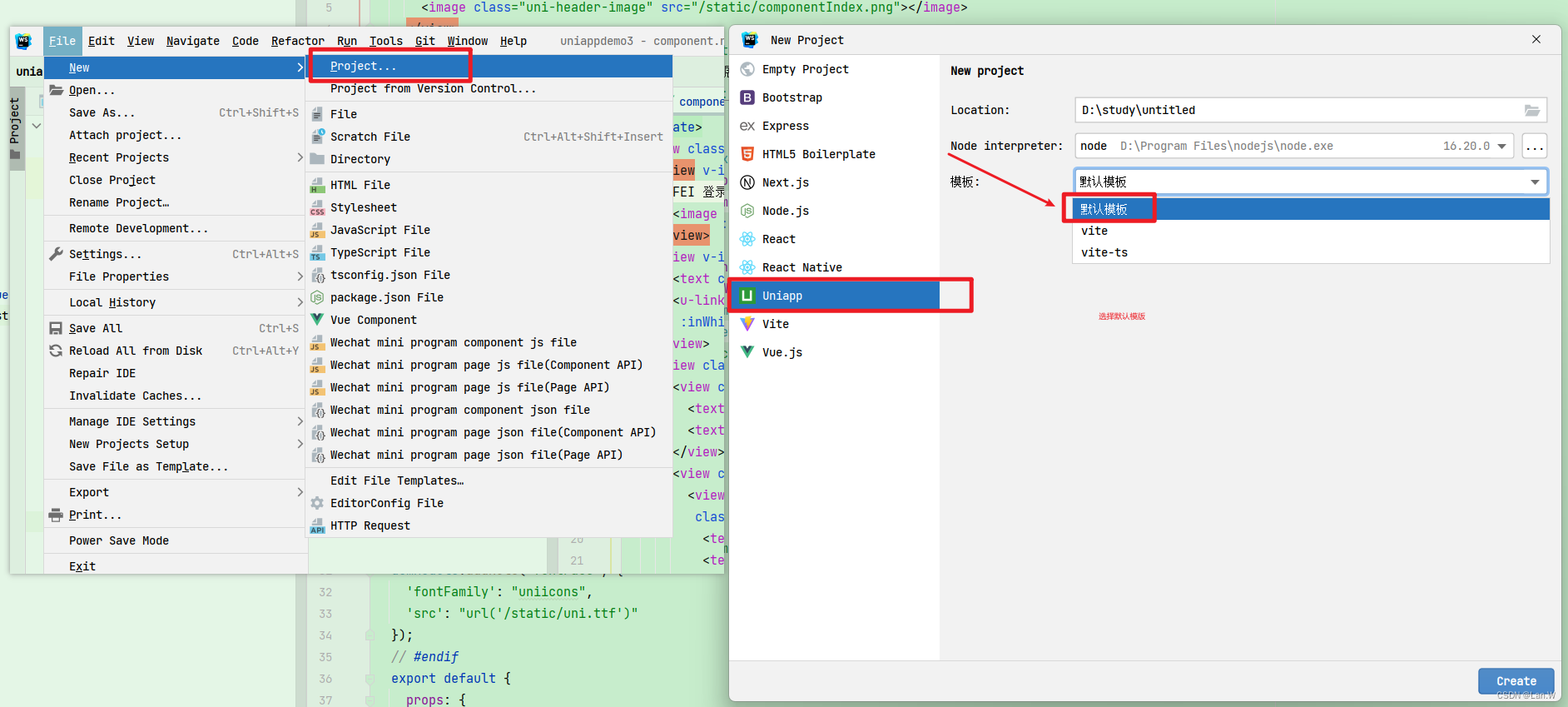The width and height of the screenshot is (1568, 707).
Task: Click the Save All disk icon
Action: (x=57, y=328)
